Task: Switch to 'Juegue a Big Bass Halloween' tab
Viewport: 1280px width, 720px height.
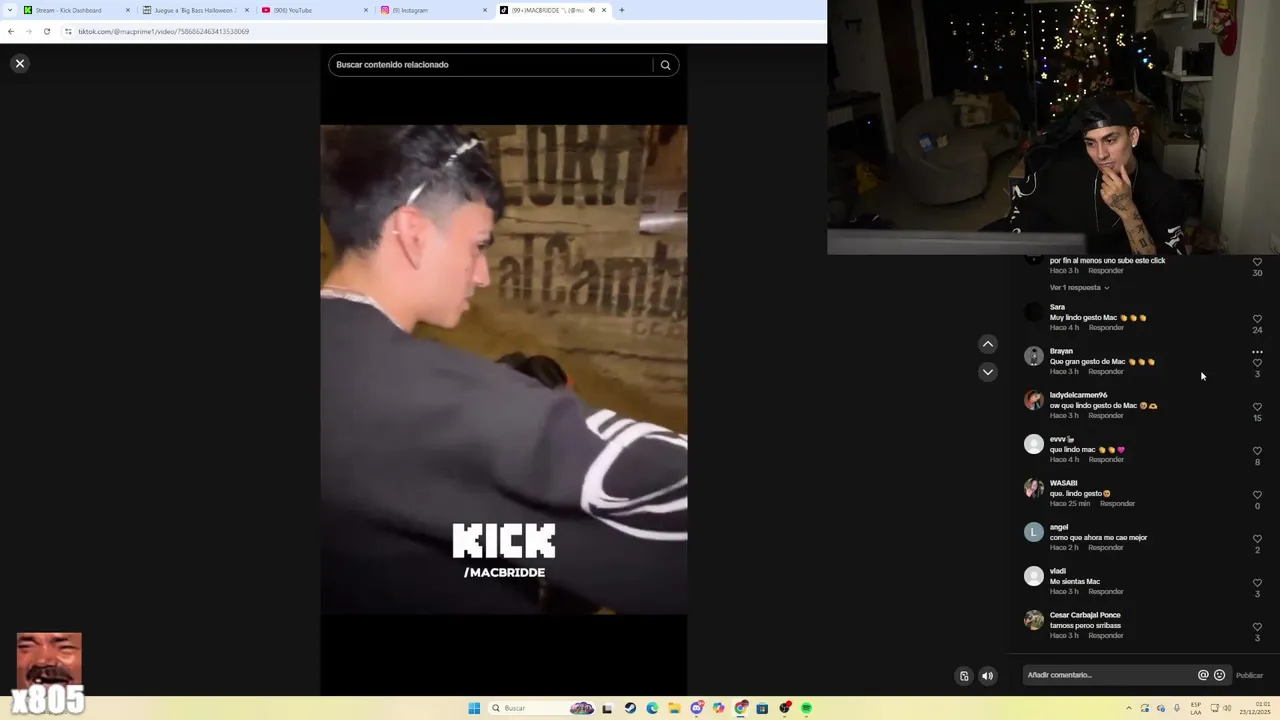Action: point(195,10)
